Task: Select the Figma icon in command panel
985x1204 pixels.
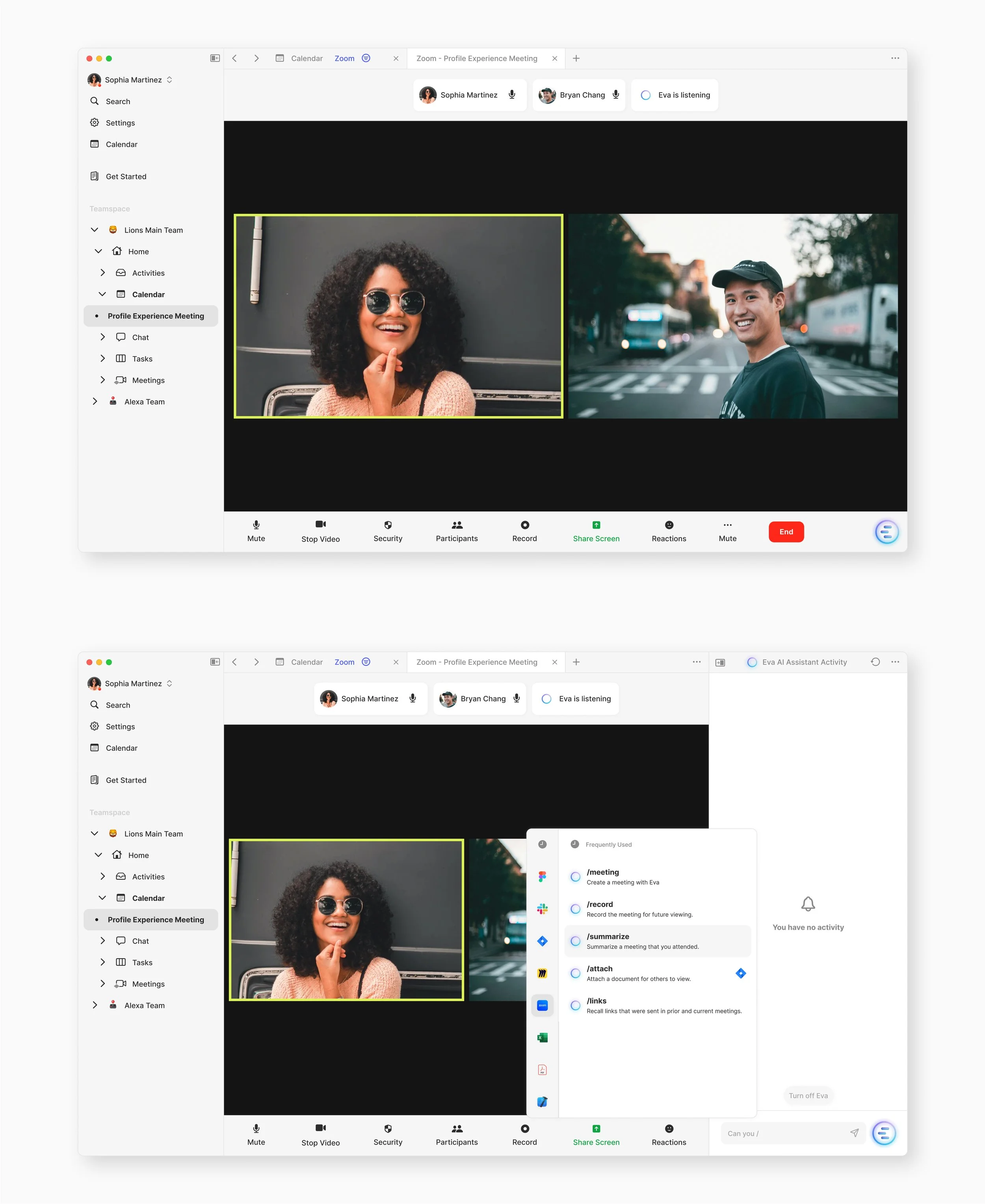Action: click(542, 876)
